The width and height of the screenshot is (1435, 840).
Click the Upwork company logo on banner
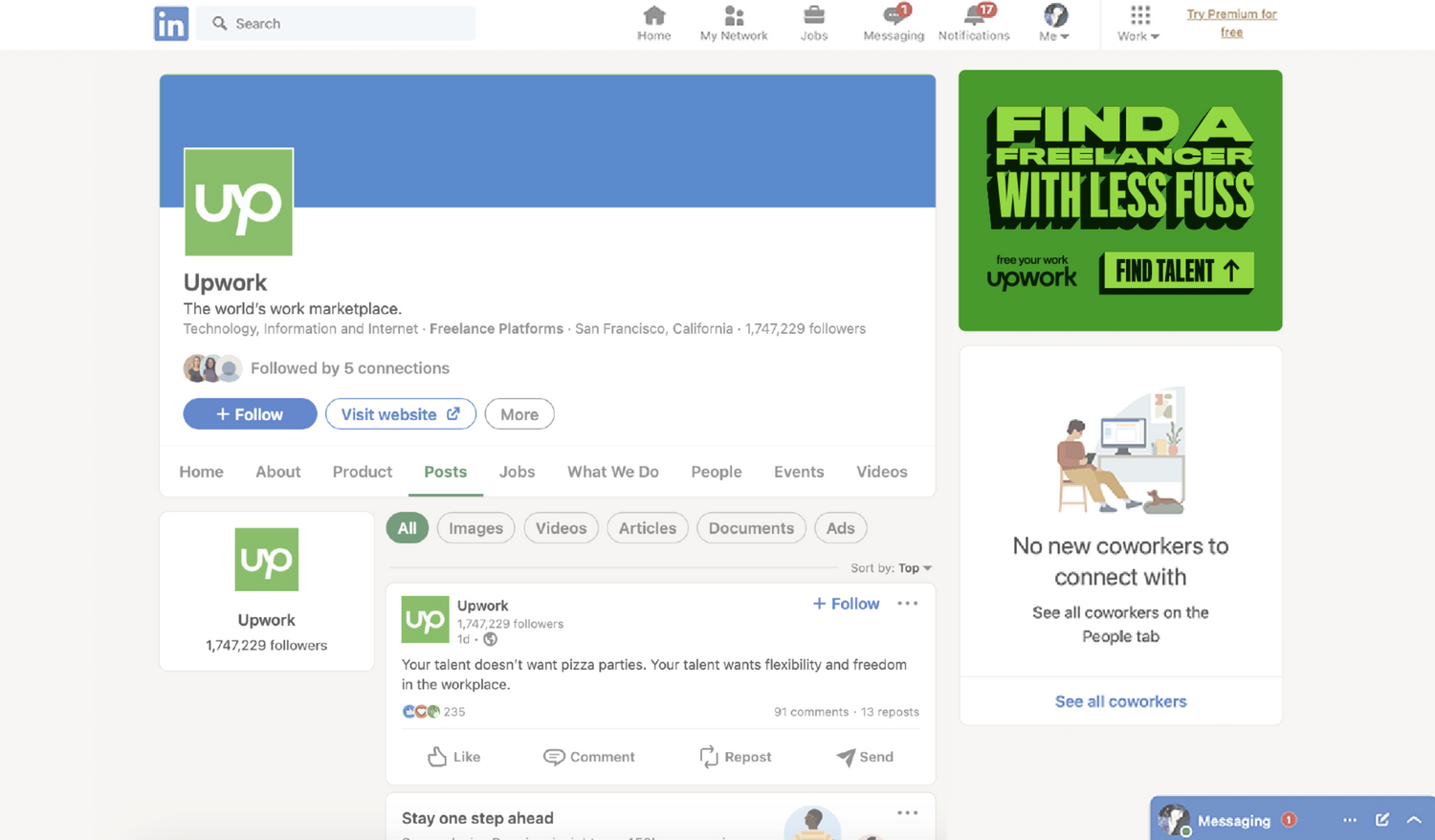[x=238, y=202]
